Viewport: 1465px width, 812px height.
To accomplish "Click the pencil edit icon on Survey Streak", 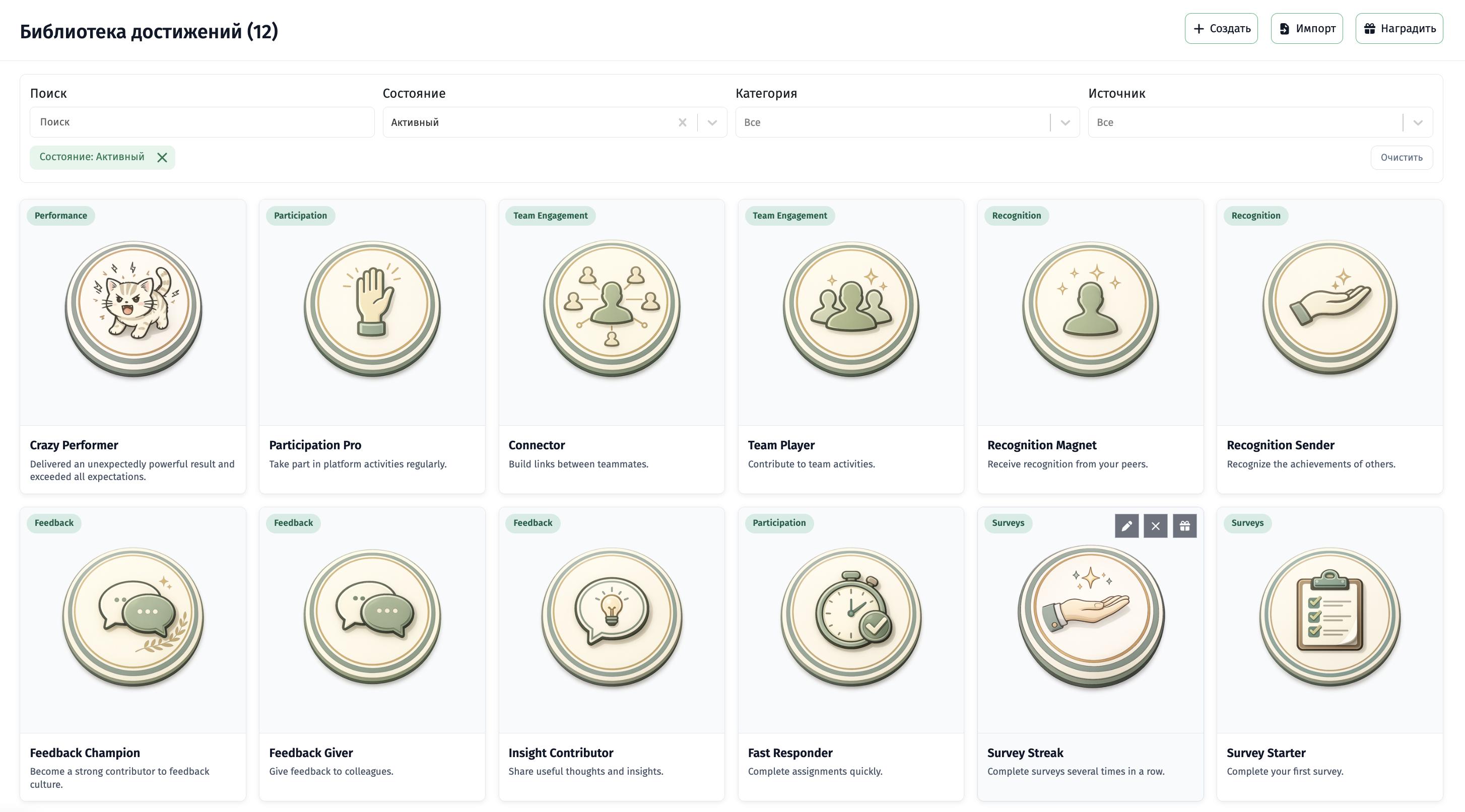I will tap(1126, 526).
